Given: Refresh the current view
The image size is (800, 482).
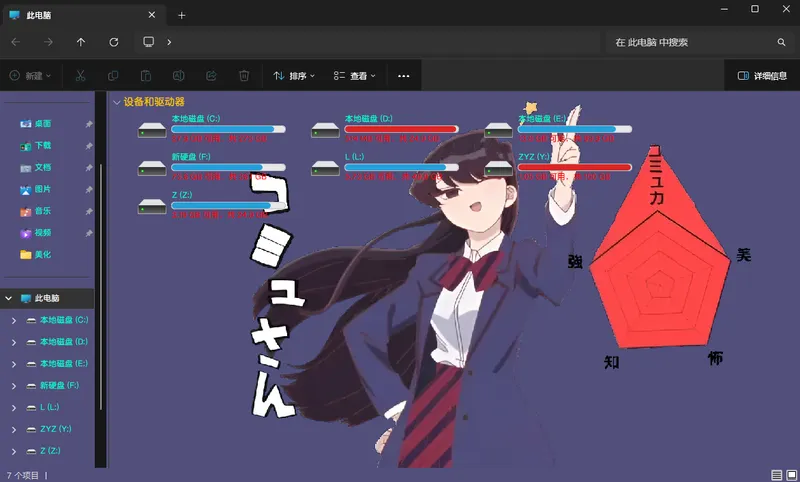Looking at the screenshot, I should tap(114, 42).
